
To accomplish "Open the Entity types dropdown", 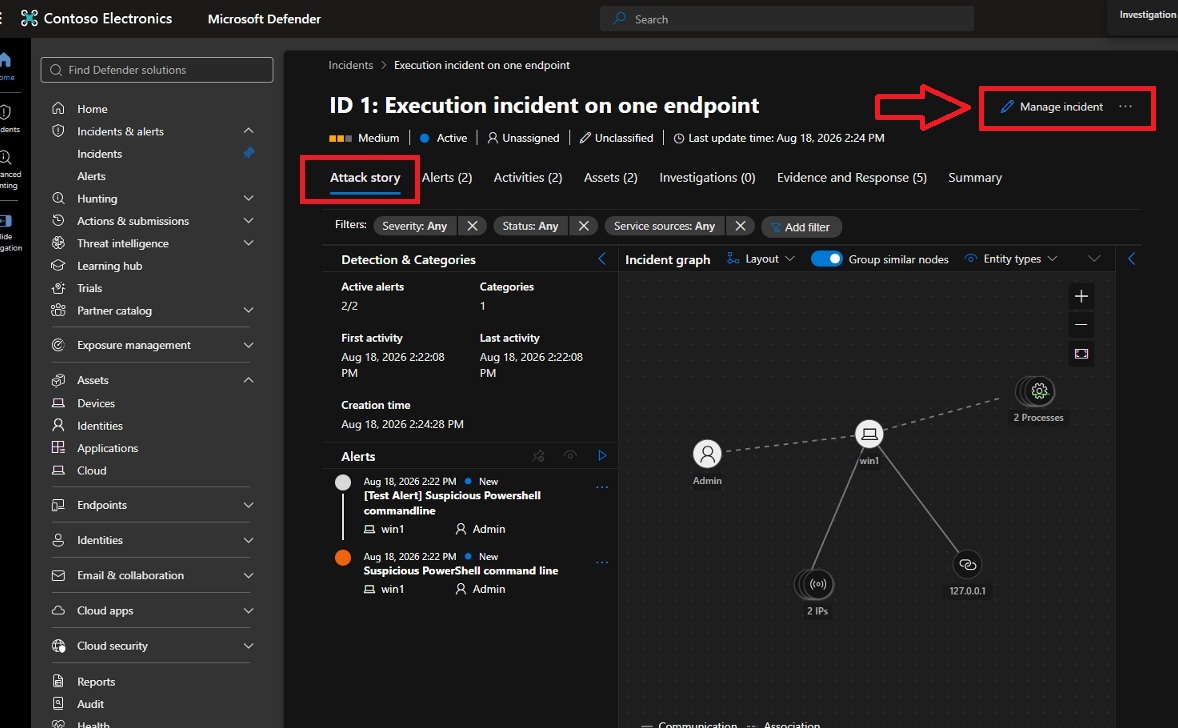I will tap(1011, 258).
